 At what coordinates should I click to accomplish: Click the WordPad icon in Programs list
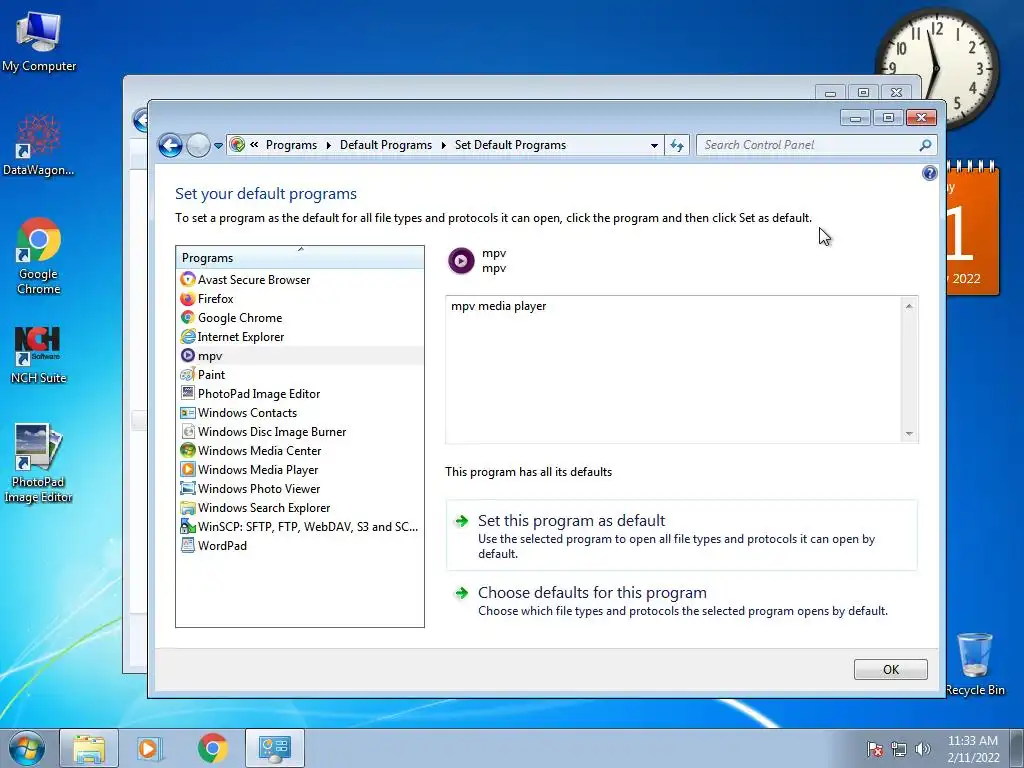pyautogui.click(x=188, y=545)
